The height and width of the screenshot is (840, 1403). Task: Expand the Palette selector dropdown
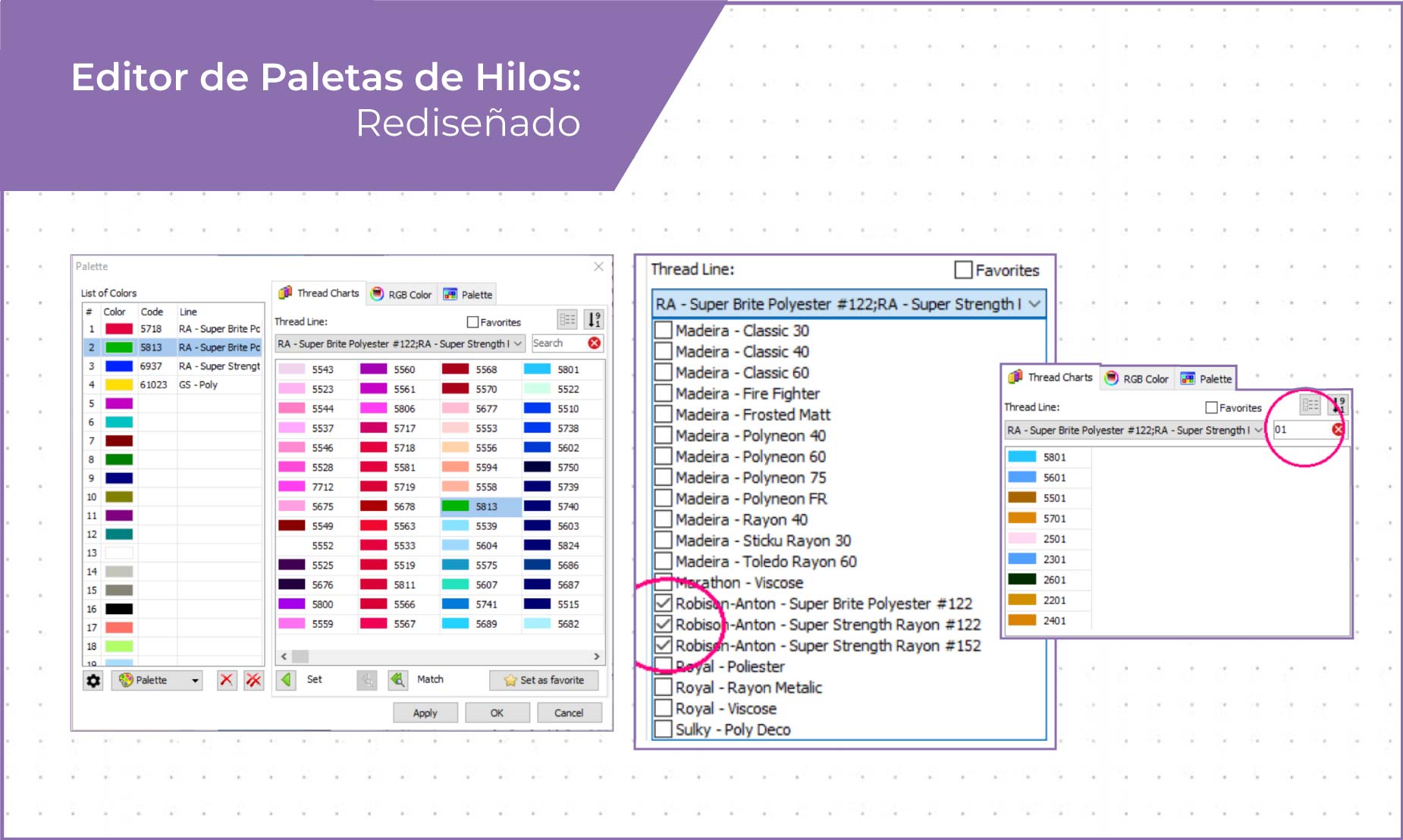(x=196, y=680)
